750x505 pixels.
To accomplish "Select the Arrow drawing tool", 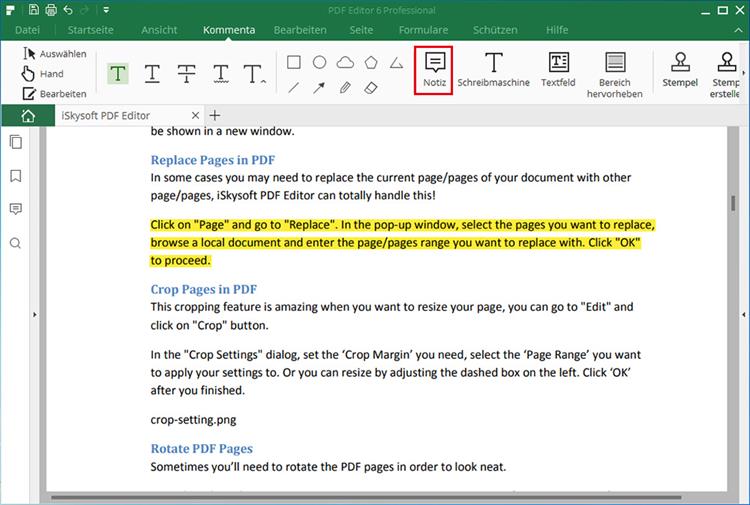I will (319, 88).
